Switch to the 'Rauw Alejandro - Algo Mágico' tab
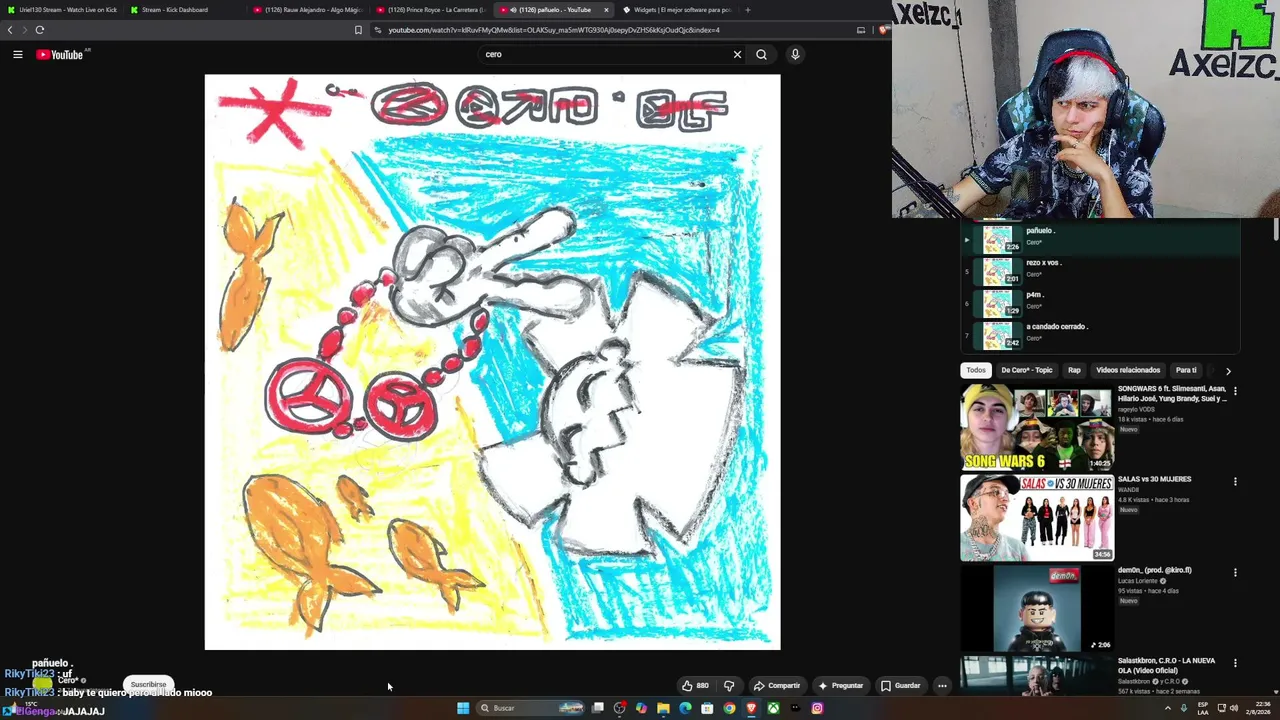 308,10
